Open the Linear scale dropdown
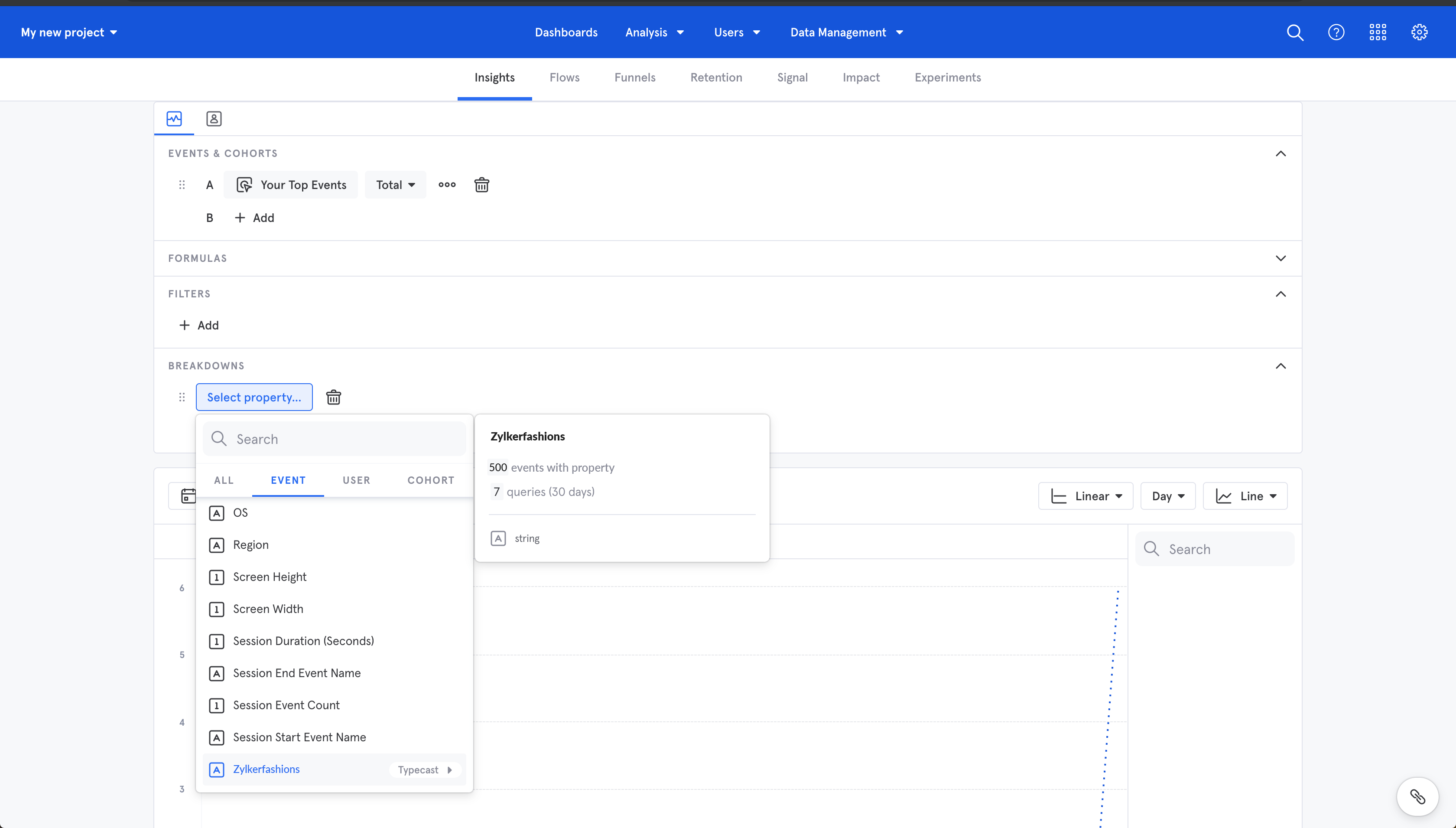Image resolution: width=1456 pixels, height=828 pixels. 1085,496
